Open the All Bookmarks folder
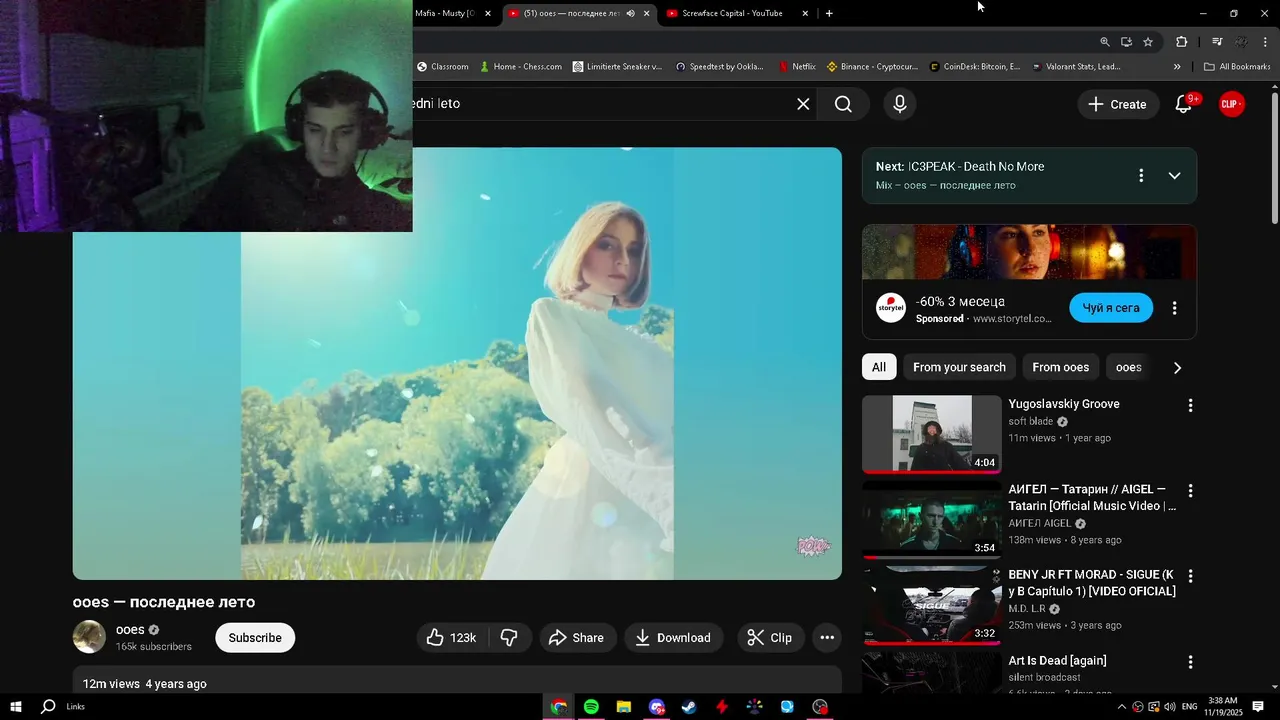The width and height of the screenshot is (1280, 720). [x=1237, y=67]
